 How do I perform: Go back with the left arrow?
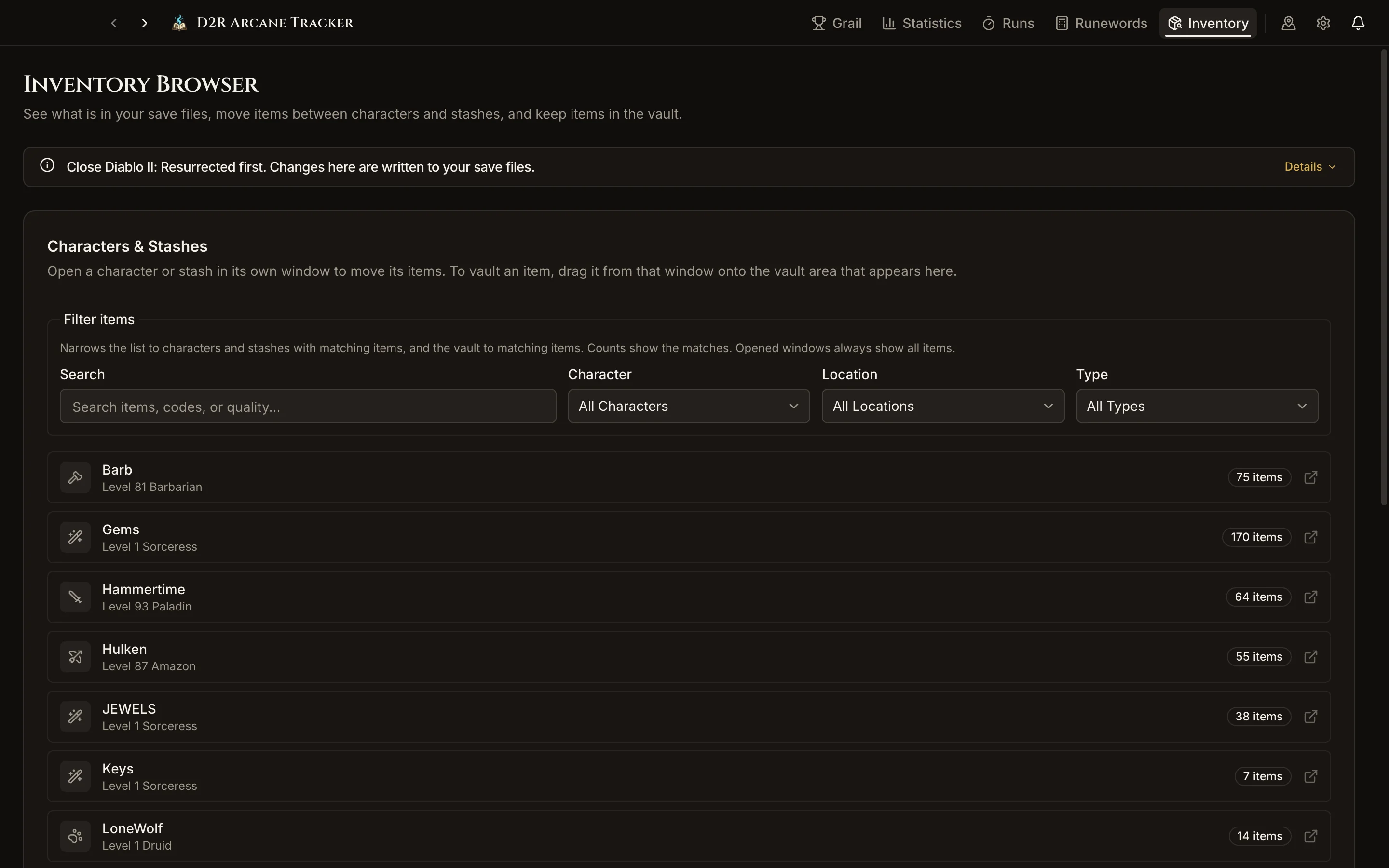[114, 23]
